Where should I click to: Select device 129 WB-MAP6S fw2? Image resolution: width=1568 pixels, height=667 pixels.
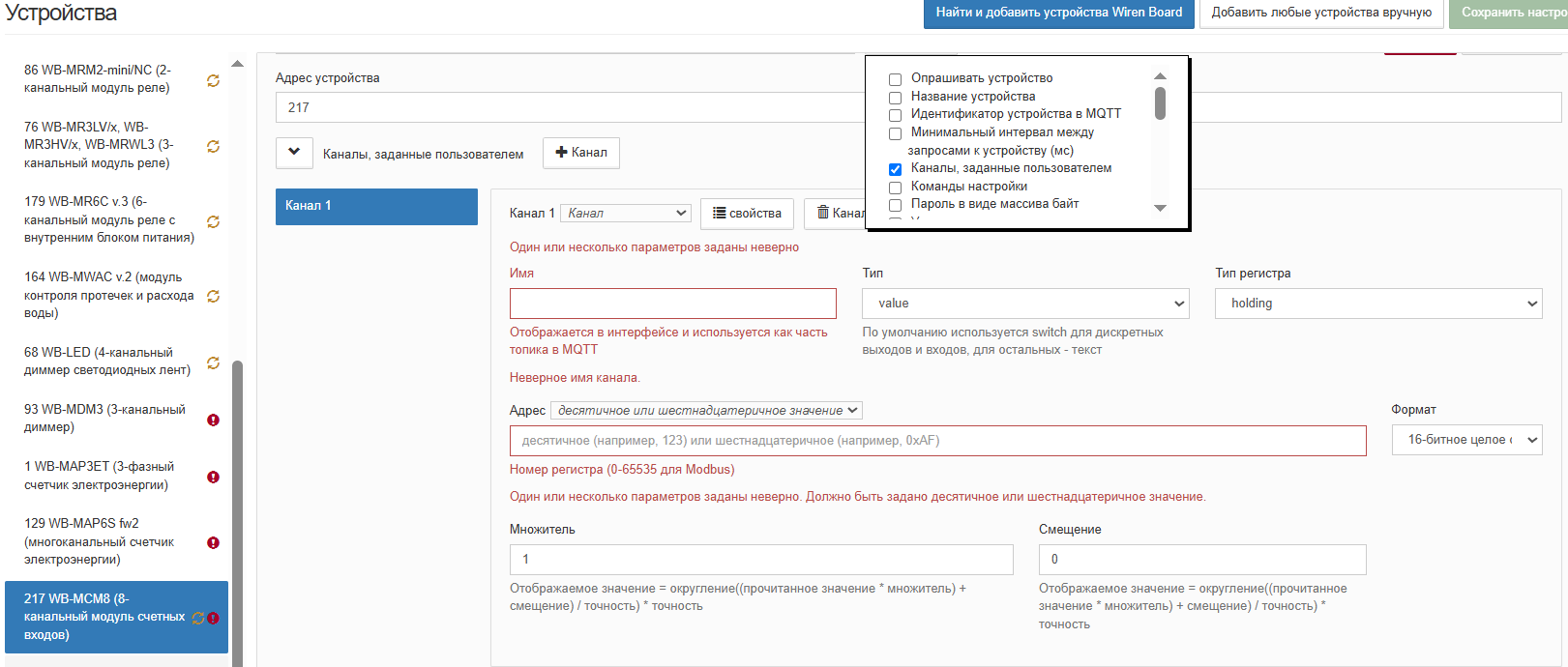tap(116, 541)
